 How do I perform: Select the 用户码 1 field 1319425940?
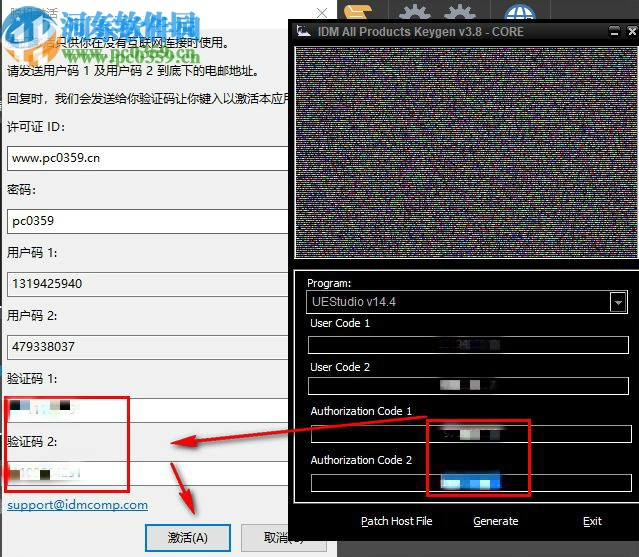pos(148,284)
